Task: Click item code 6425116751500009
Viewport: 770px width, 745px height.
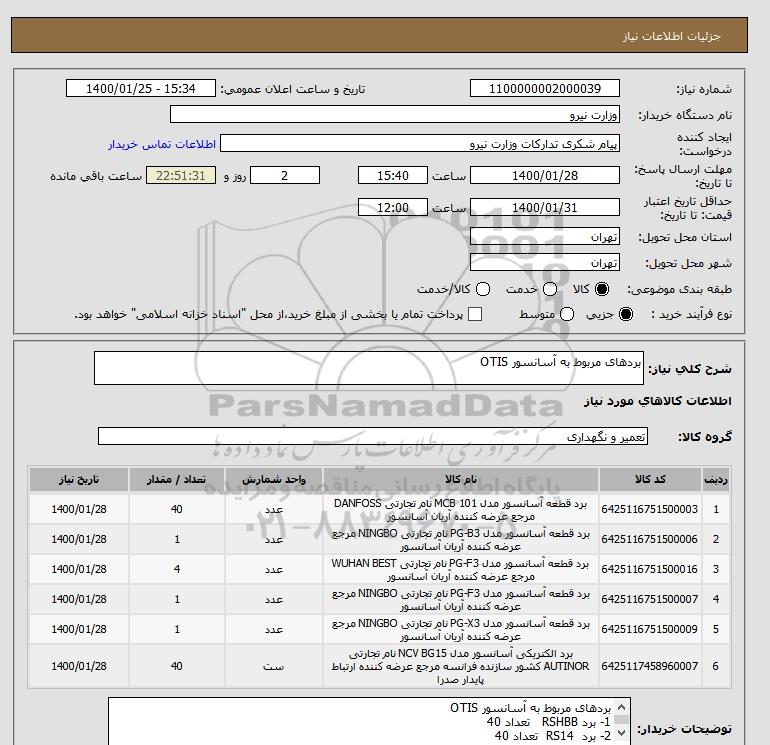Action: pyautogui.click(x=649, y=629)
